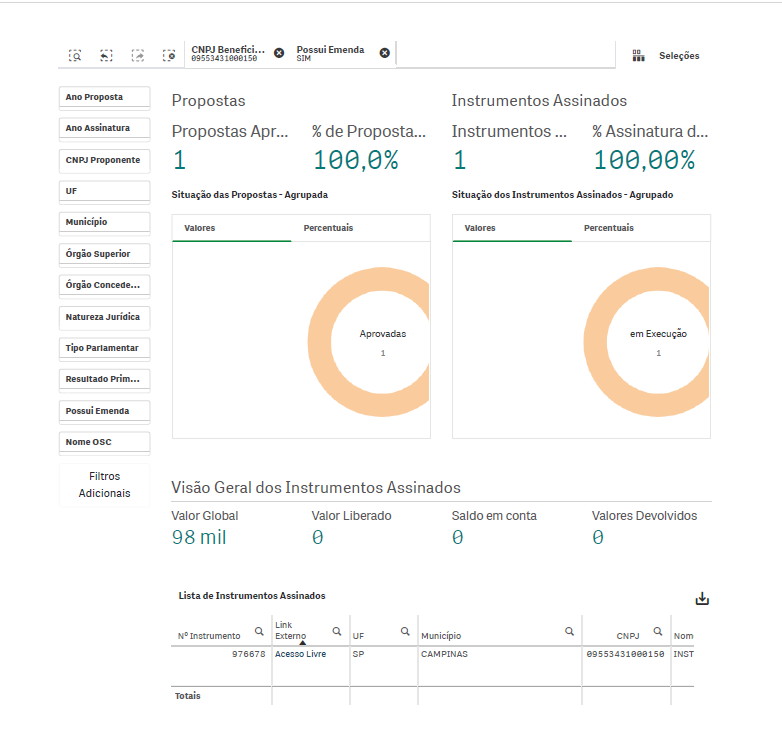Image resolution: width=782 pixels, height=743 pixels.
Task: Remove the CNPJ Beneficiário selection filter
Action: pos(279,53)
